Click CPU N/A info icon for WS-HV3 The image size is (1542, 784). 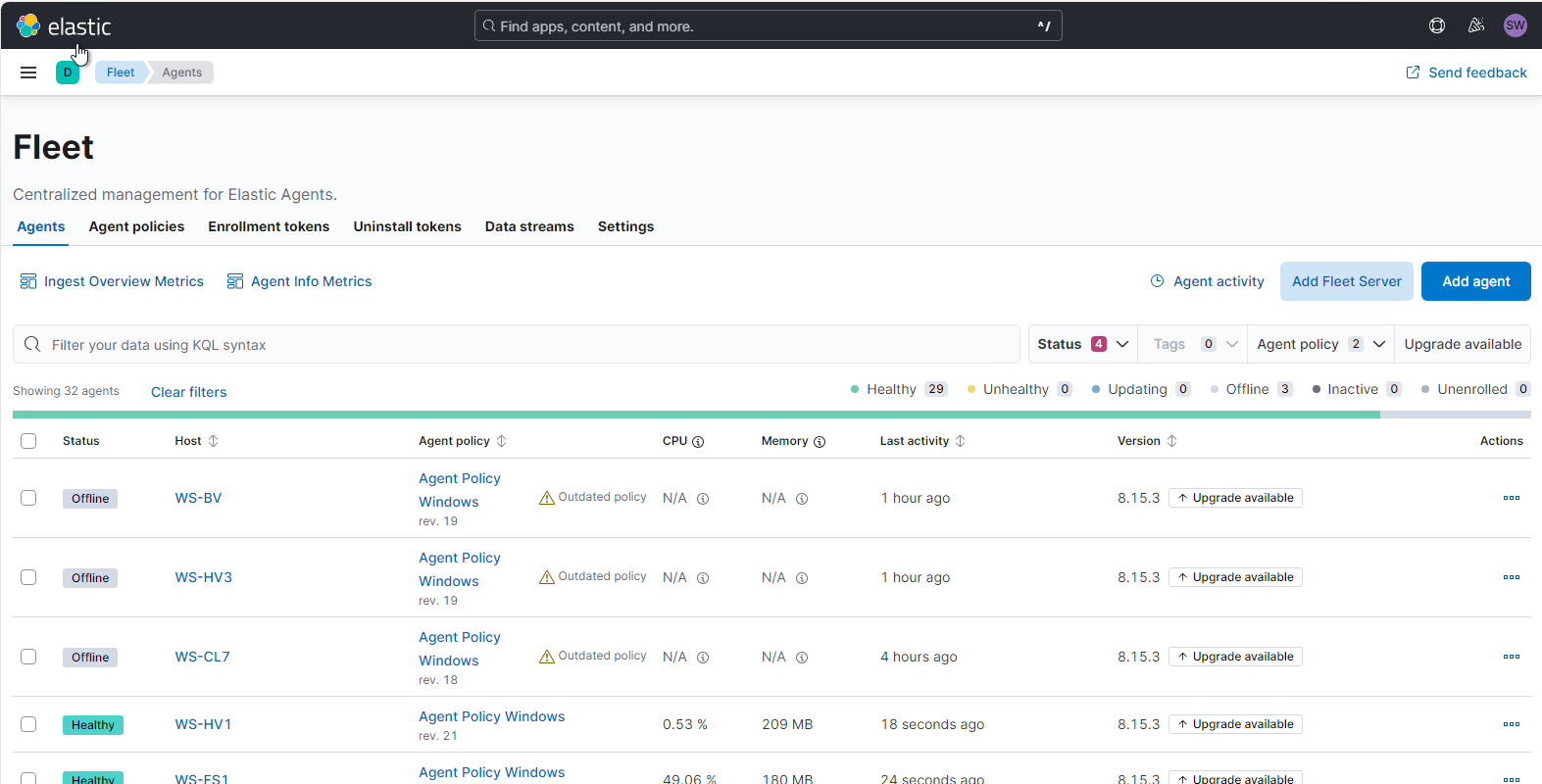(x=703, y=578)
